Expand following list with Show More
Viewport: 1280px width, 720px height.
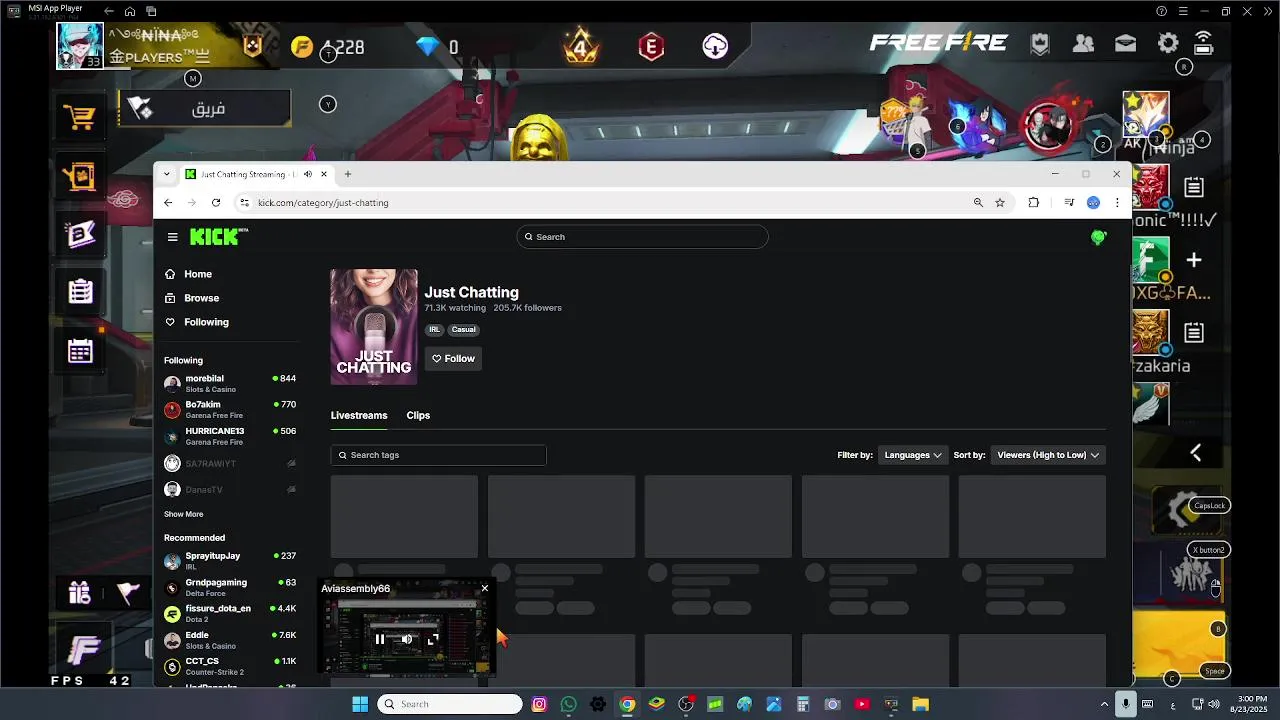(183, 514)
